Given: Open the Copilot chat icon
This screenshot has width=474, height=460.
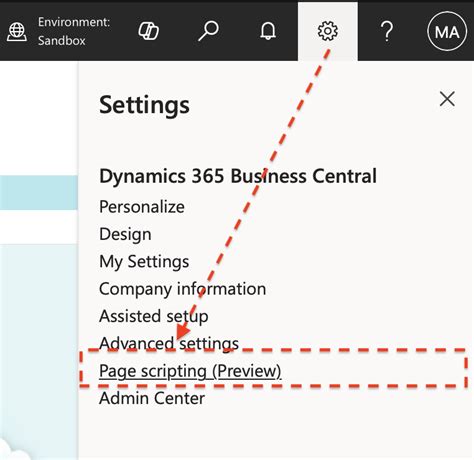Looking at the screenshot, I should (x=148, y=31).
